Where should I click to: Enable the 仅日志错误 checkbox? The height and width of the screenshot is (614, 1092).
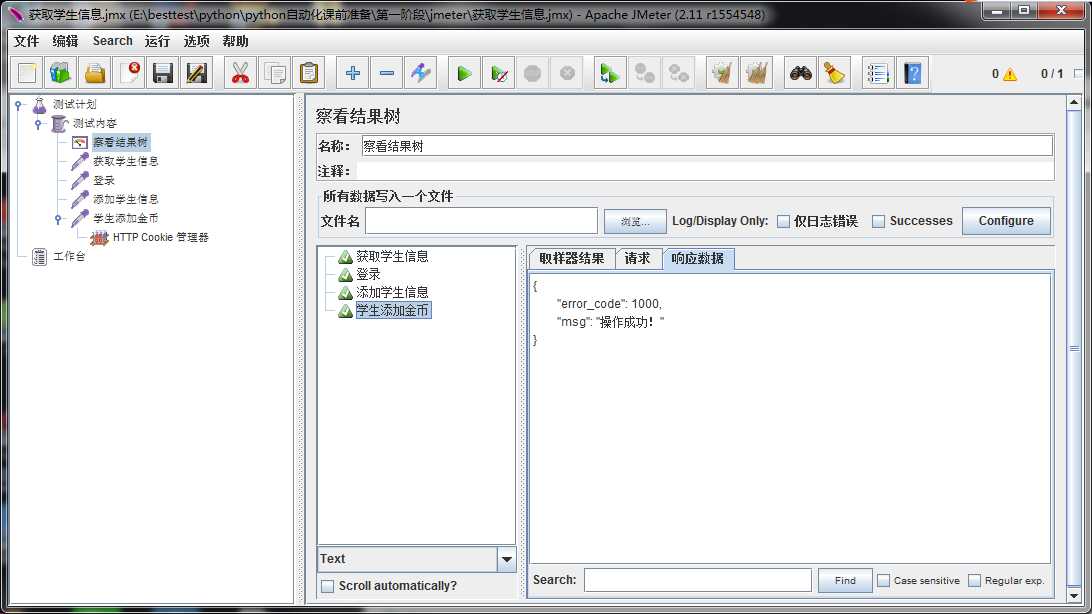click(783, 221)
